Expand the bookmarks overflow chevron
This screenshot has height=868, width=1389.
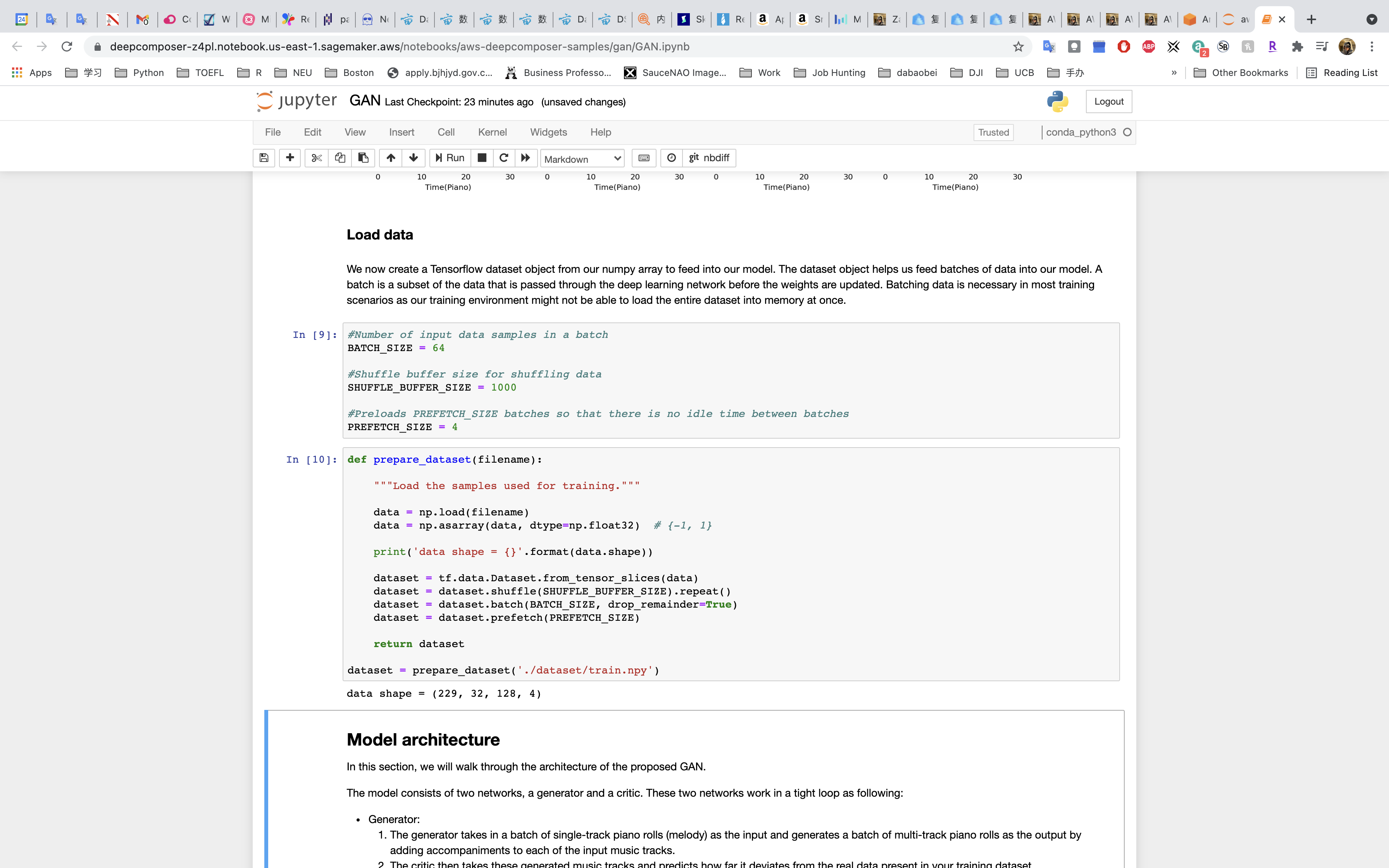1174,72
